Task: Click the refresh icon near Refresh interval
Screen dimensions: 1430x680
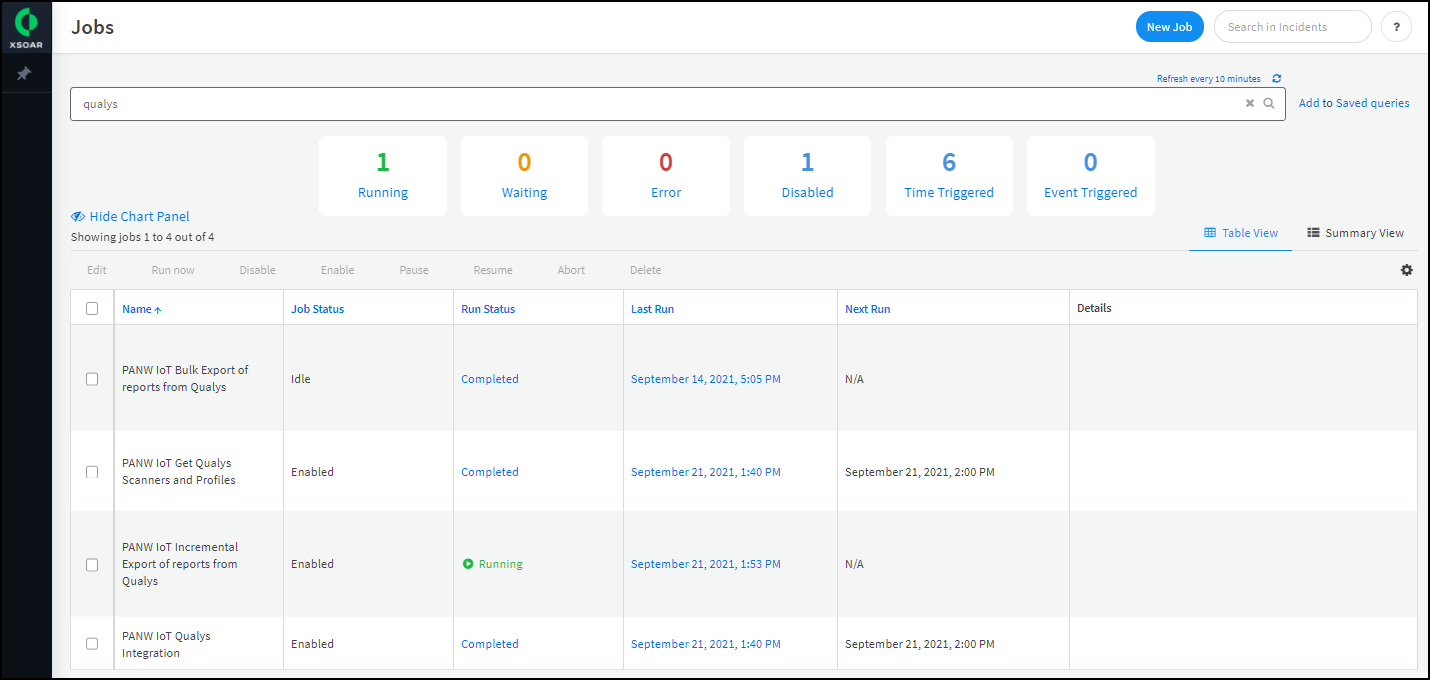Action: click(1277, 79)
